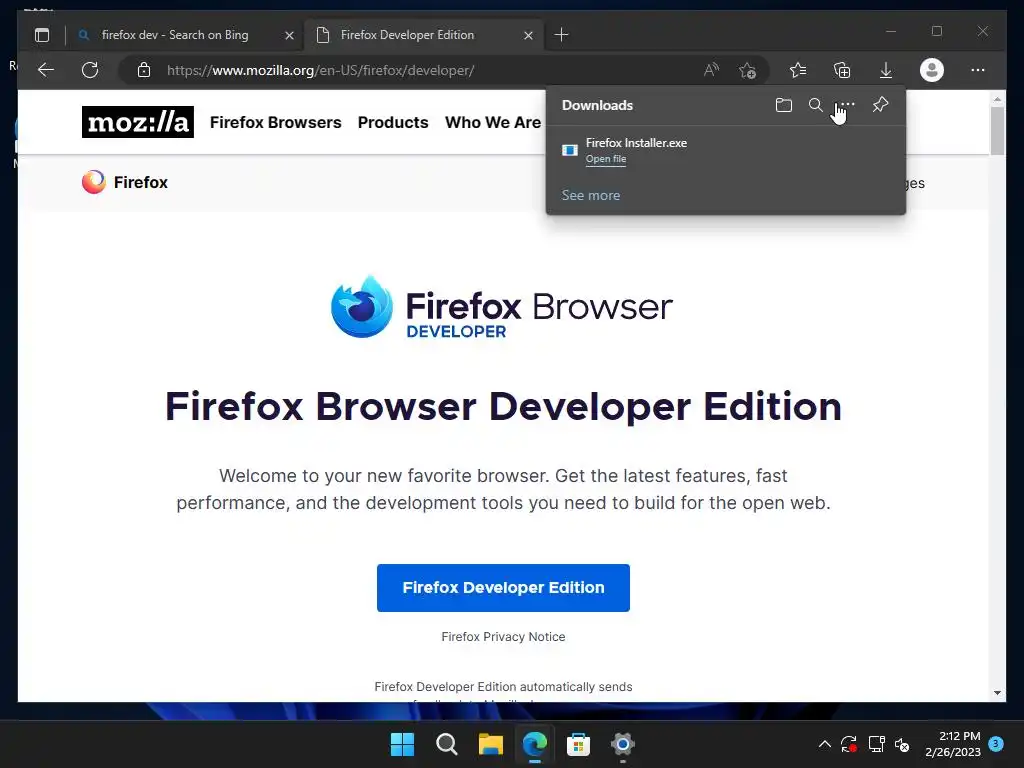This screenshot has width=1024, height=768.
Task: Switch to firefox dev - Search on Bing tab
Action: point(175,35)
